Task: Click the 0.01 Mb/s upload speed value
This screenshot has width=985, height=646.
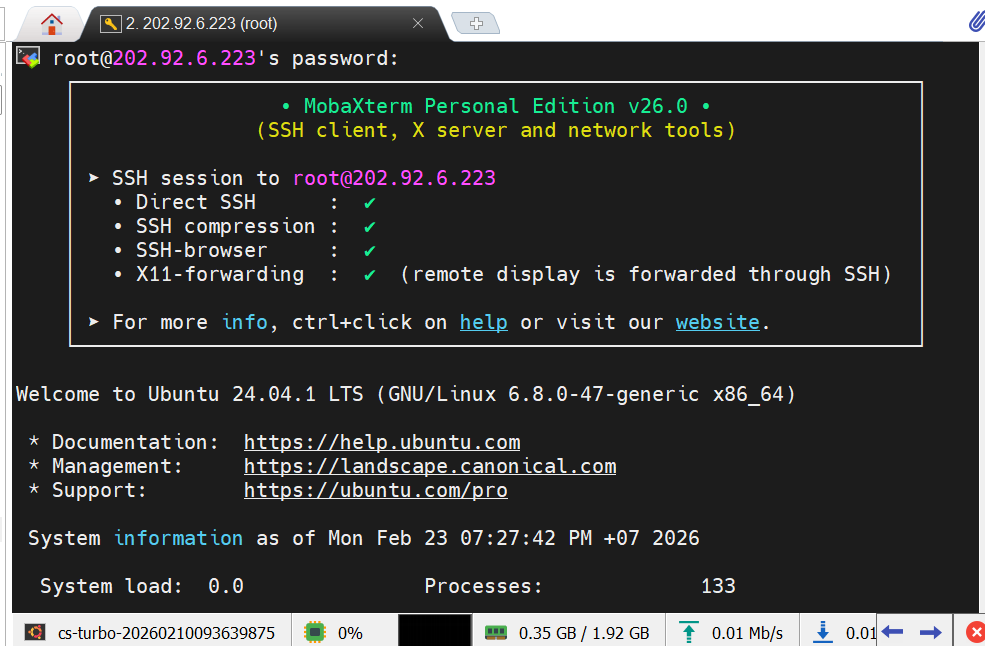Action: [748, 633]
